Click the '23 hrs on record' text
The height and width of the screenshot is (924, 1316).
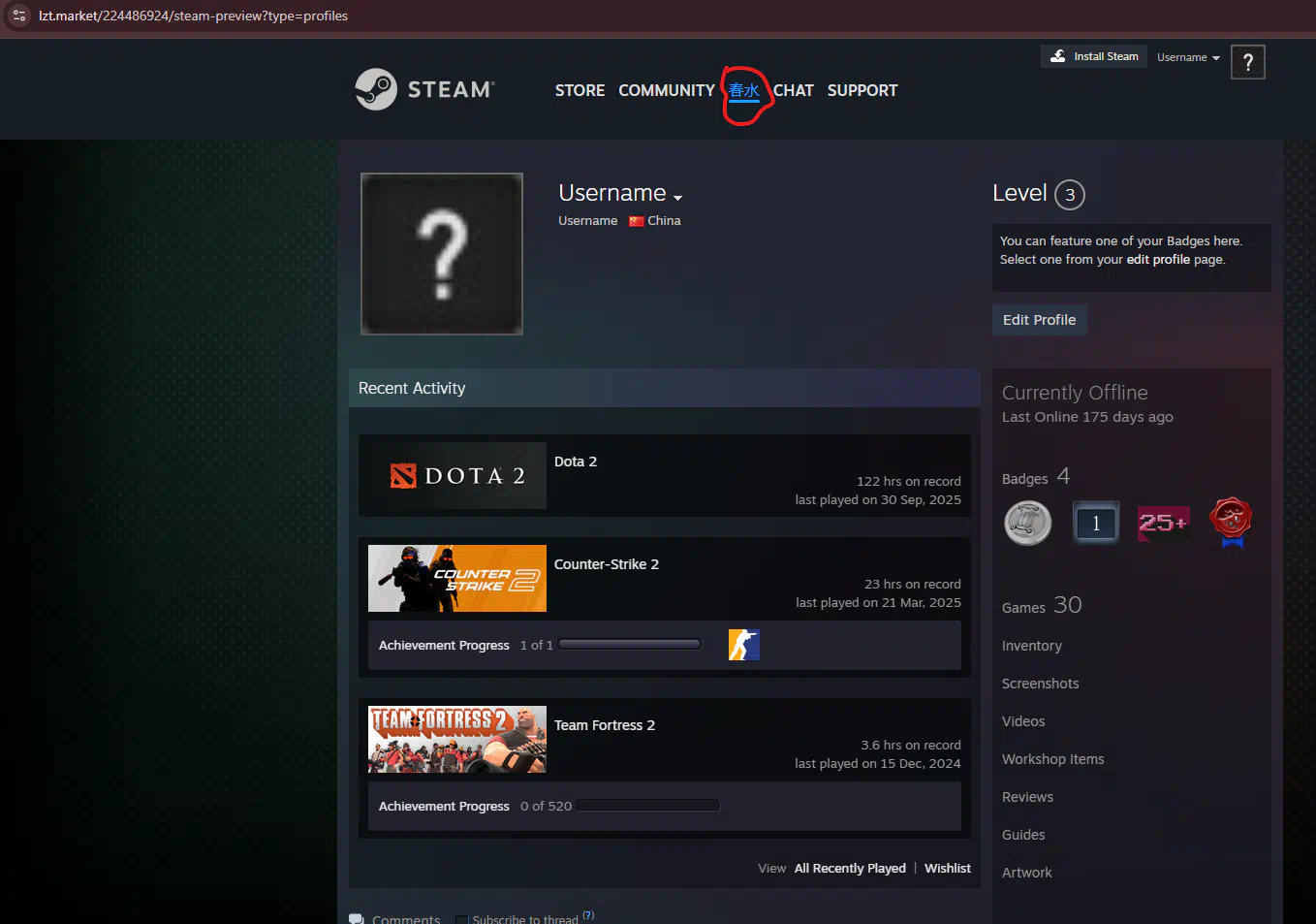click(x=913, y=584)
